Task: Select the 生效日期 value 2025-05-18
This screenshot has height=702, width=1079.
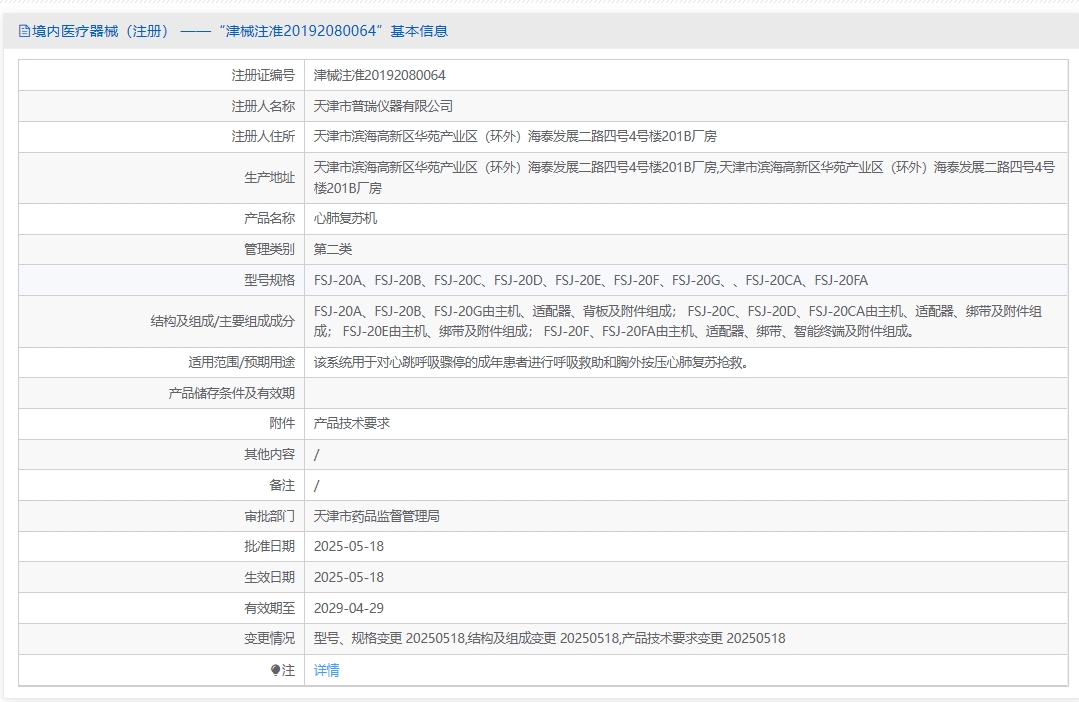Action: pyautogui.click(x=349, y=577)
